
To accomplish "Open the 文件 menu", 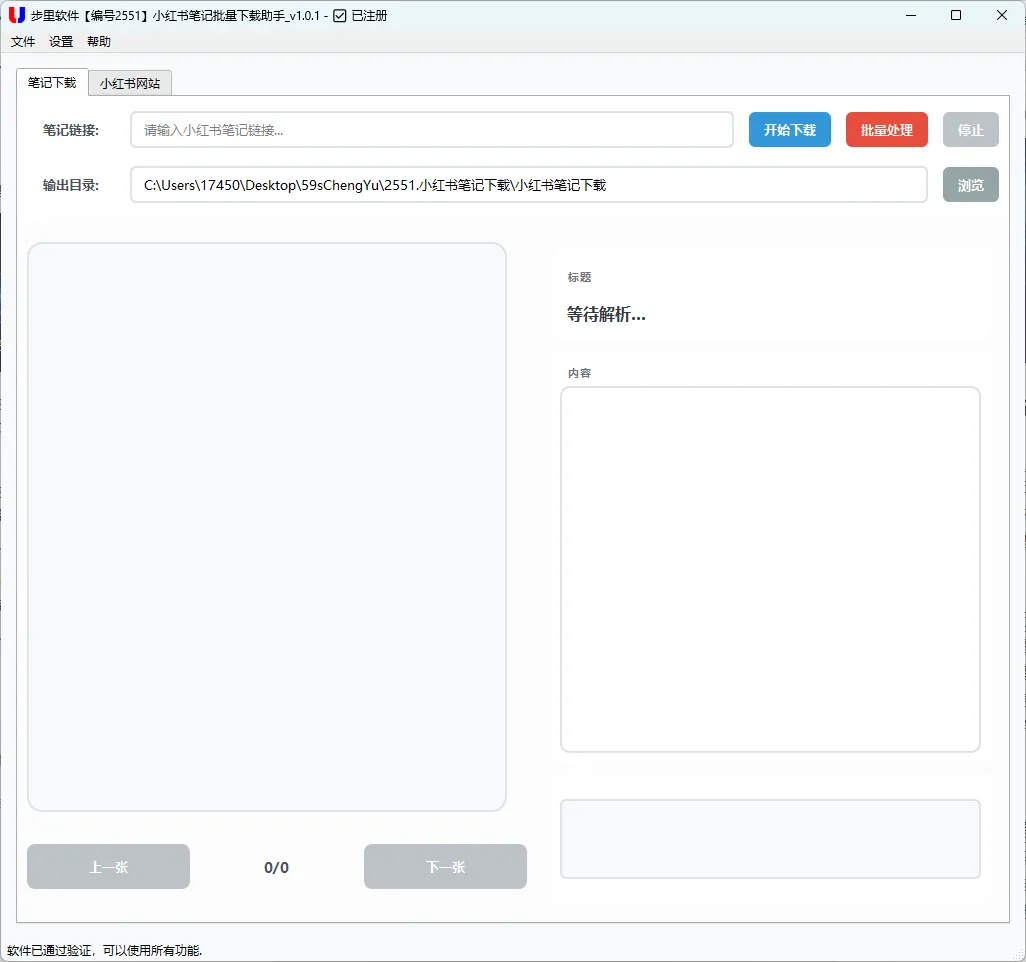I will (23, 42).
